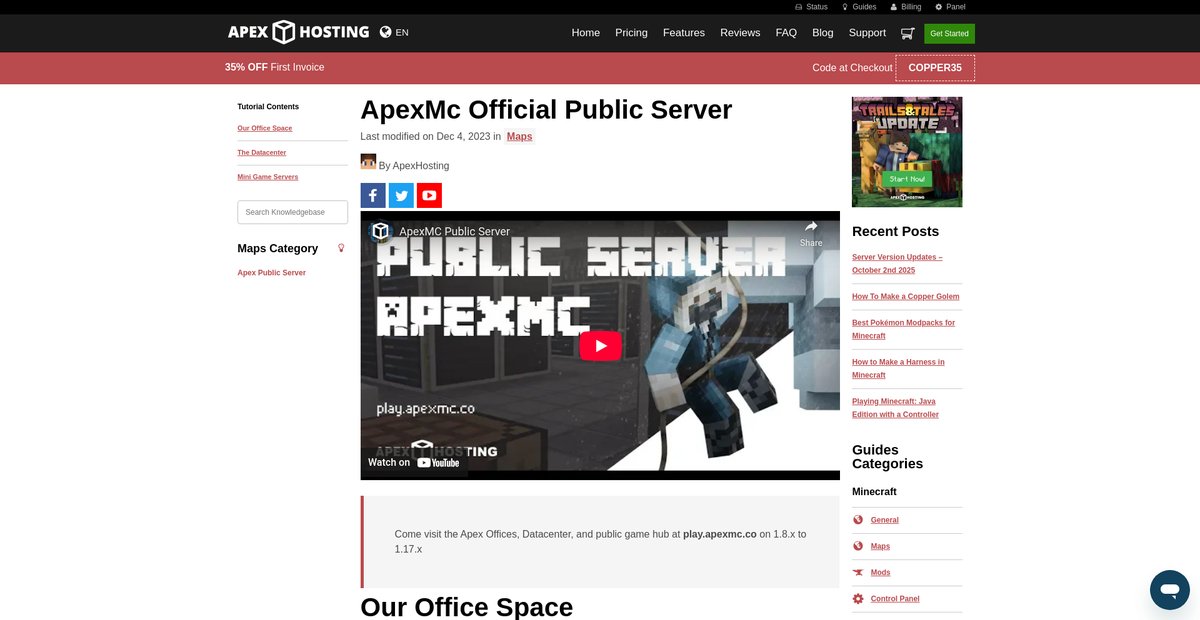Click Watch on YouTube button
1200x620 pixels.
(414, 462)
